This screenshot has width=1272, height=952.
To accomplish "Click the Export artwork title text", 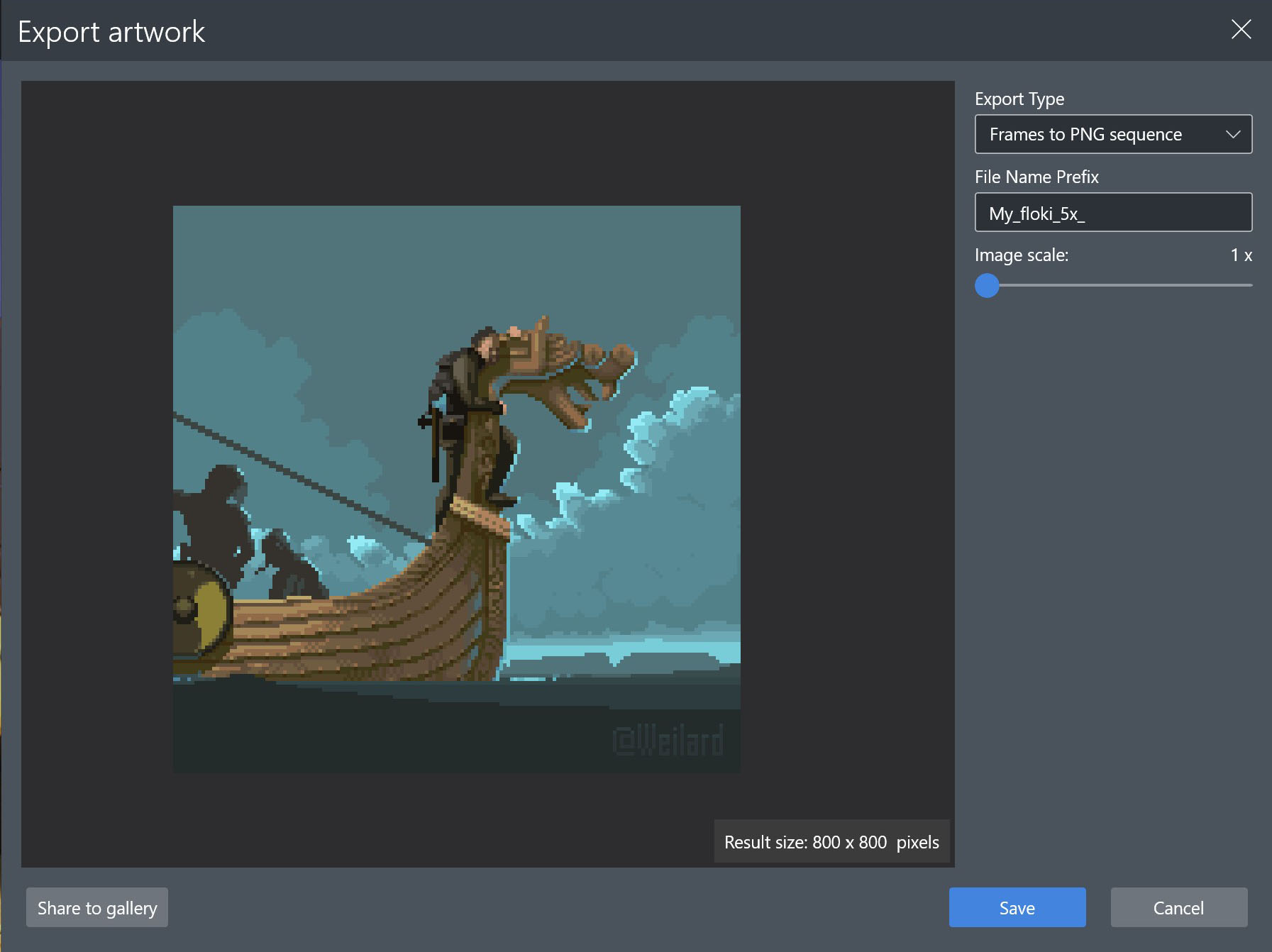I will [x=111, y=32].
